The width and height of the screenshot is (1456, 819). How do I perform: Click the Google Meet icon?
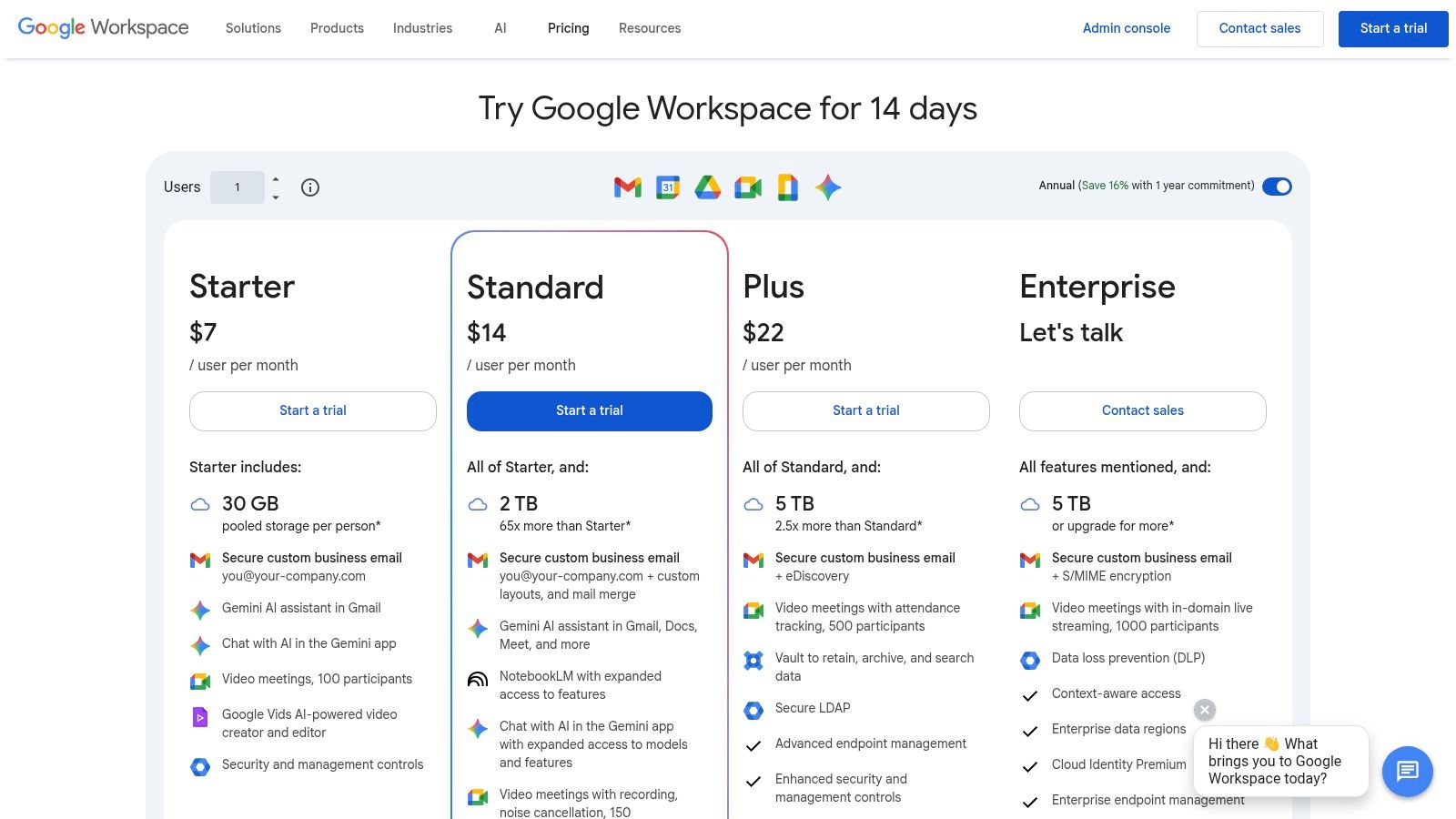coord(747,187)
